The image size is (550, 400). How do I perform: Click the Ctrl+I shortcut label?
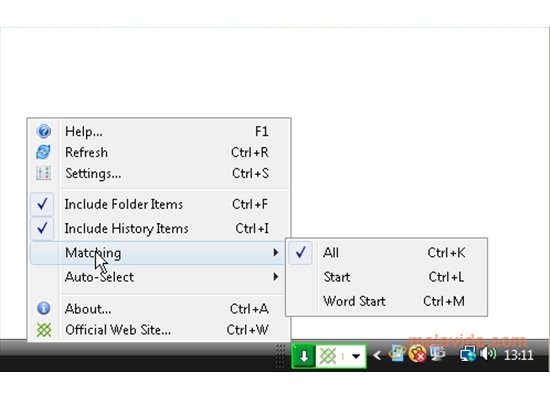[x=252, y=228]
